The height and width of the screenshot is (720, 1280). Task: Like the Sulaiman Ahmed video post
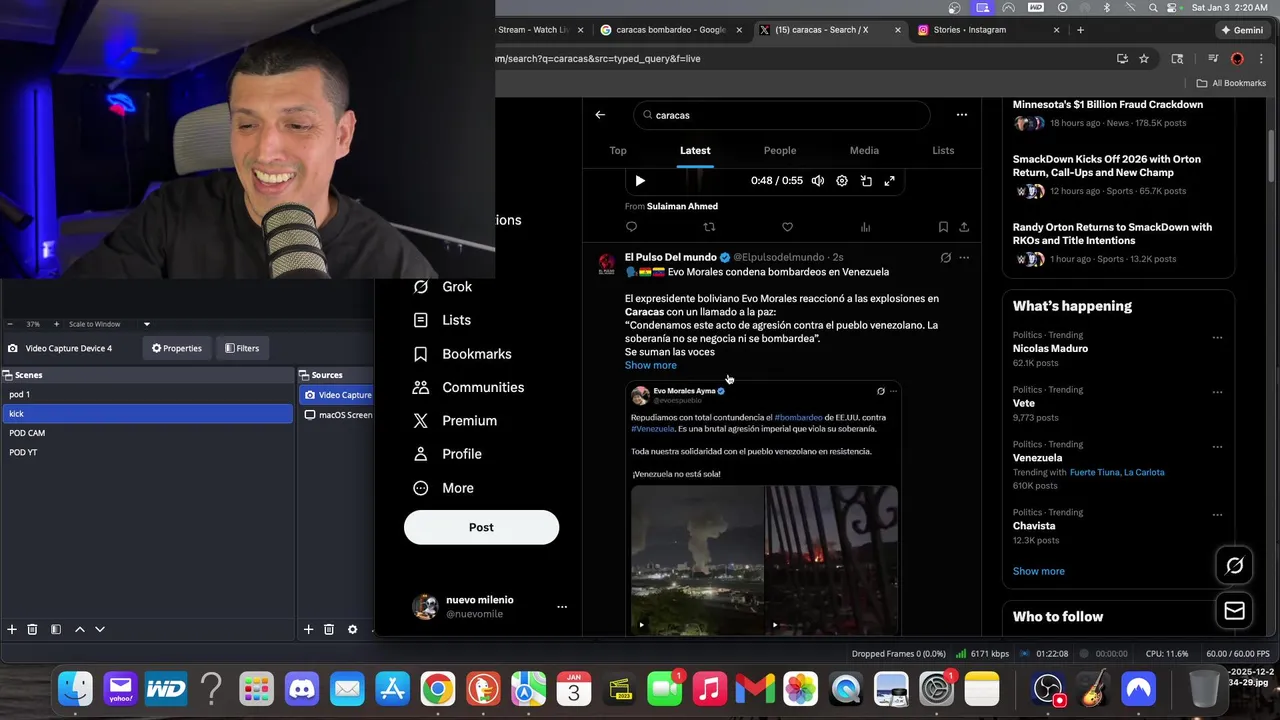coord(787,227)
